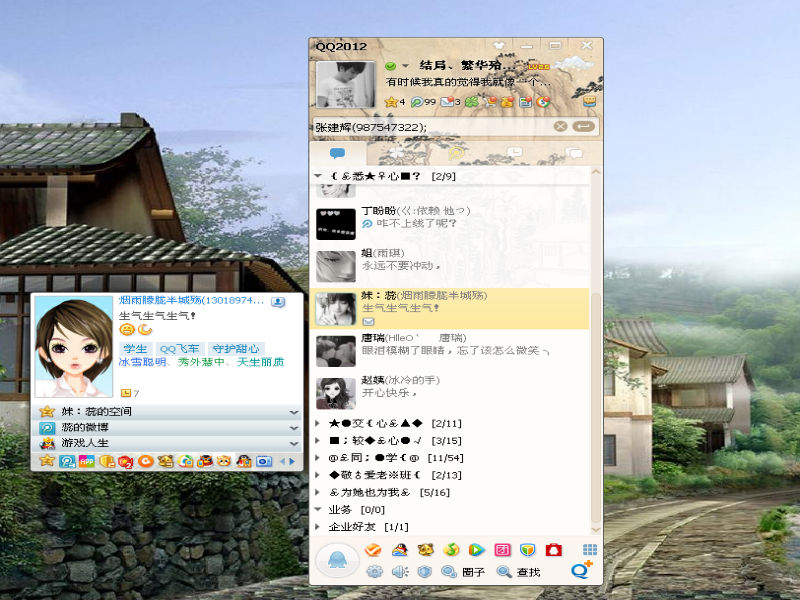Screen dimensions: 800x600
Task: Click the red shopping bag icon
Action: 554,549
